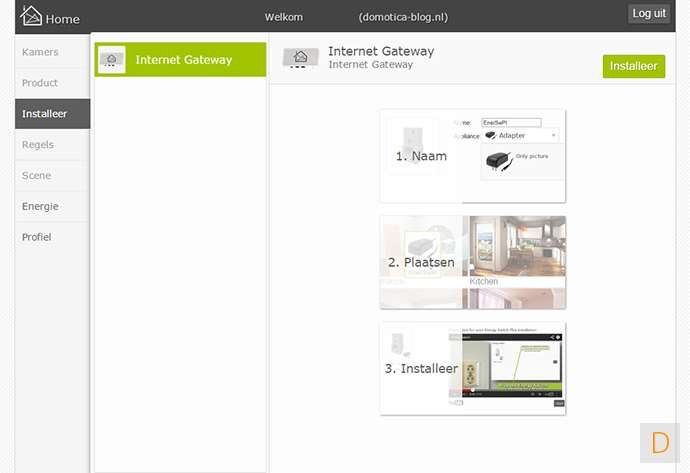Screen dimensions: 690x473
Task: Open the Product sidebar menu
Action: pos(52,83)
